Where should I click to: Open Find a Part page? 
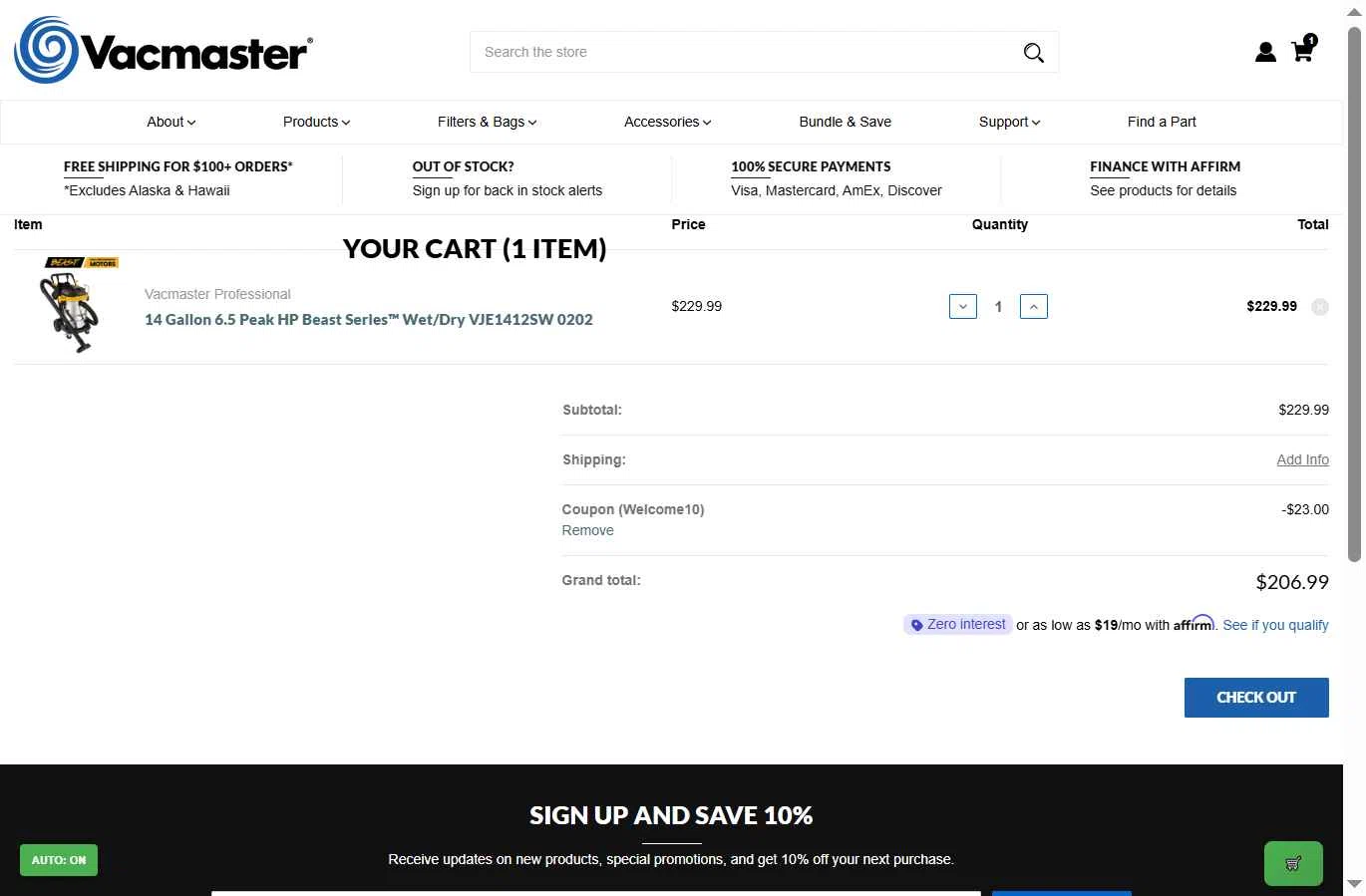1162,122
